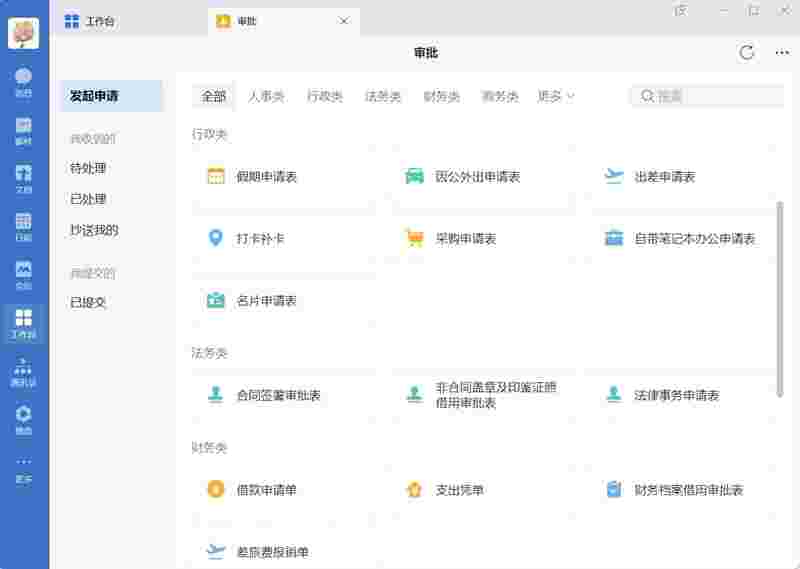Switch to the 商务类 category tab
Screen dimensions: 800x569
500,96
